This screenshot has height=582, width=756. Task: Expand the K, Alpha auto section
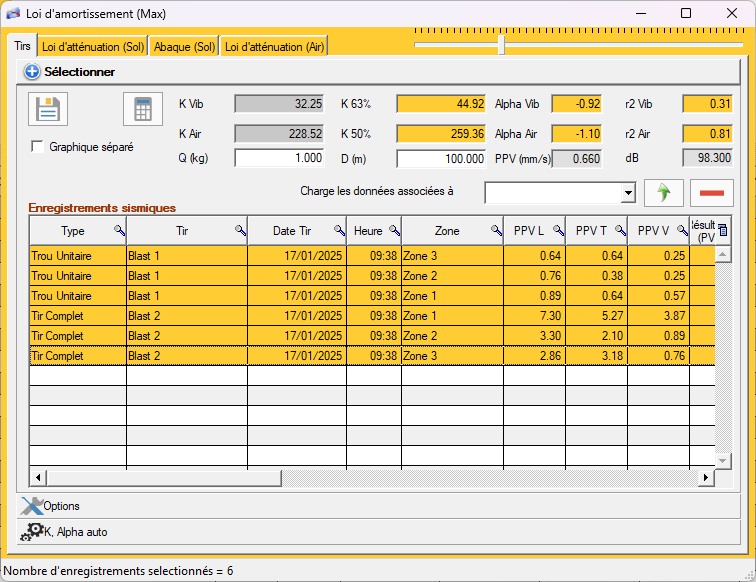(x=378, y=532)
